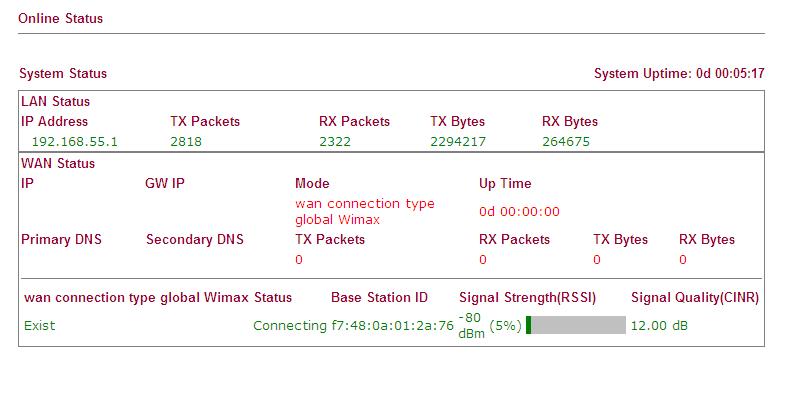Viewport: 788px width, 400px height.
Task: Click the Connecting status text
Action: pyautogui.click(x=289, y=325)
